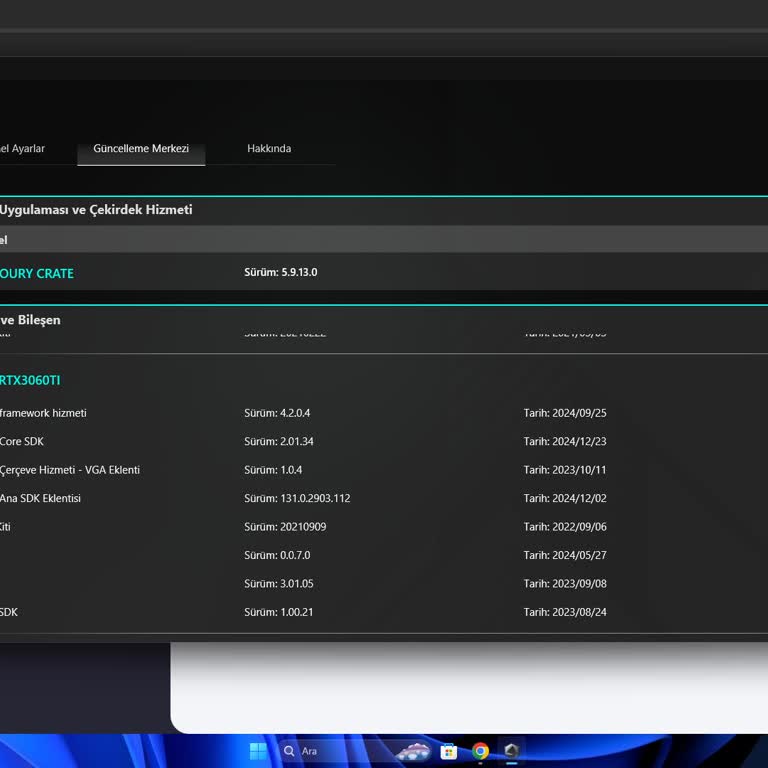
Task: Select version Sürüm: 3.01.05
Action: coord(279,583)
